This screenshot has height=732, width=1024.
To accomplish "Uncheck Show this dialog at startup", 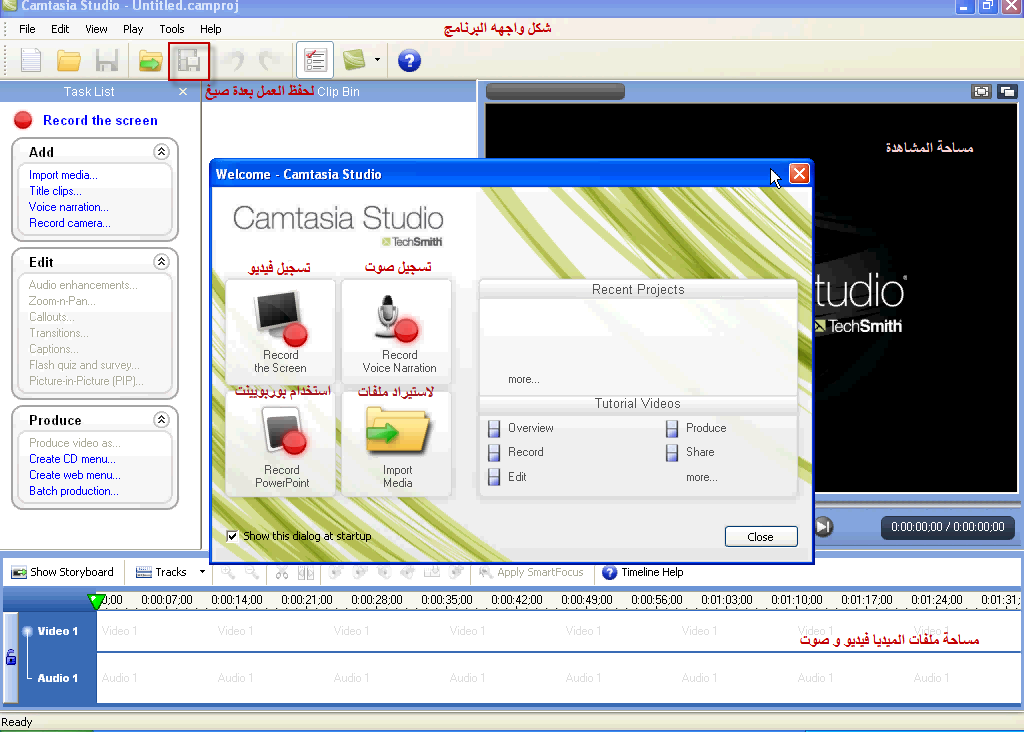I will click(x=232, y=536).
